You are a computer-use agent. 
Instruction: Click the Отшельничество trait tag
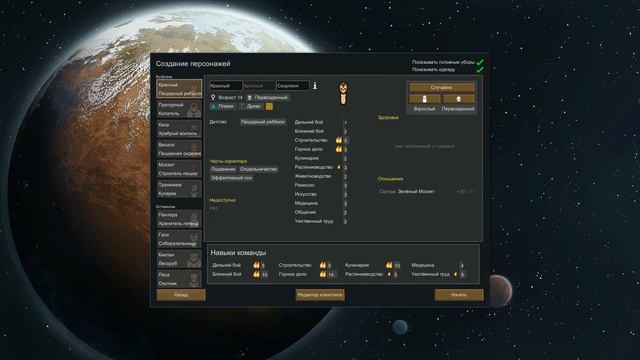(x=259, y=169)
